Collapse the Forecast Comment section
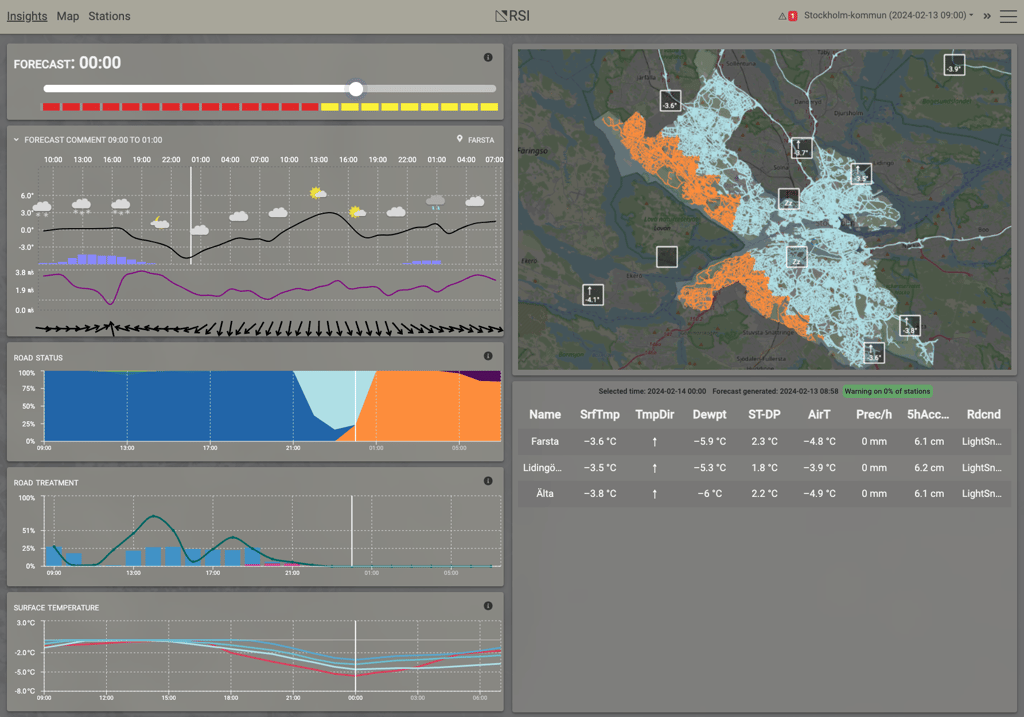The height and width of the screenshot is (717, 1024). 16,140
